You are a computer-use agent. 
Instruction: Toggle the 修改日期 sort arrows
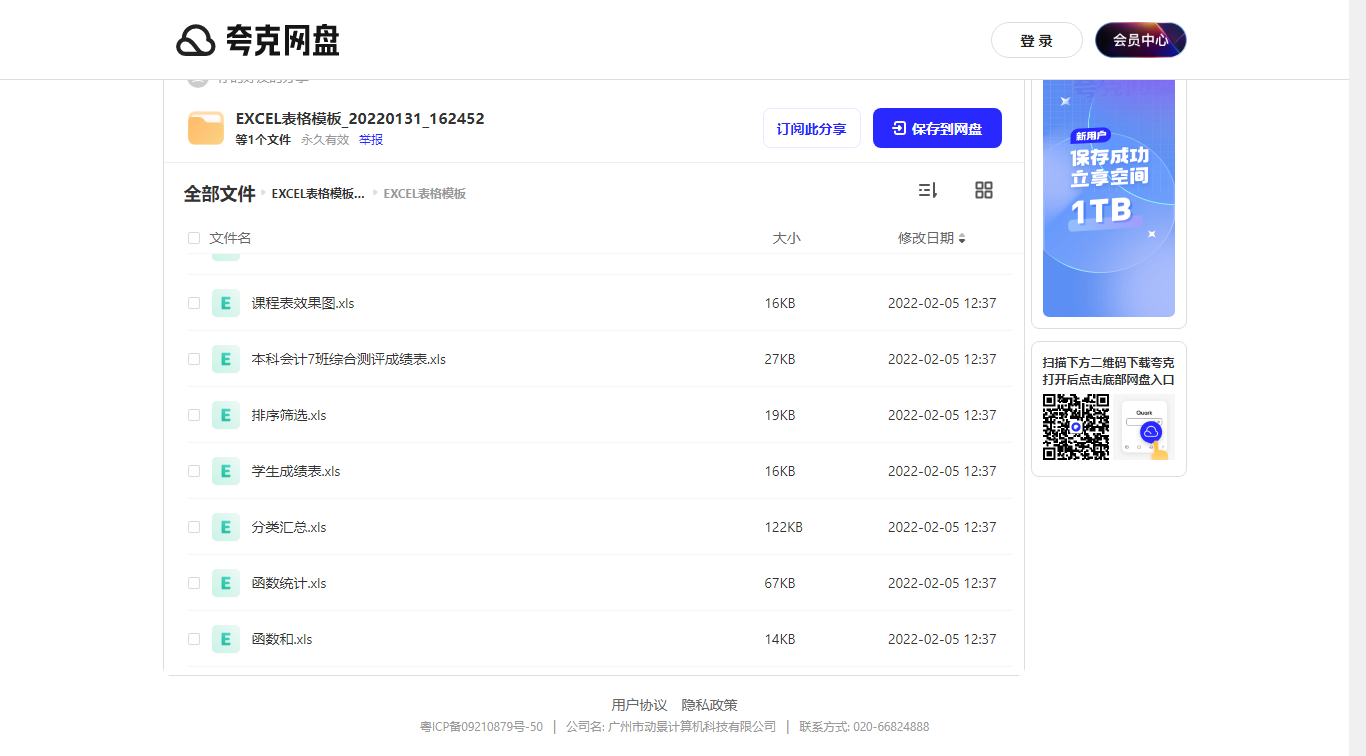point(962,238)
